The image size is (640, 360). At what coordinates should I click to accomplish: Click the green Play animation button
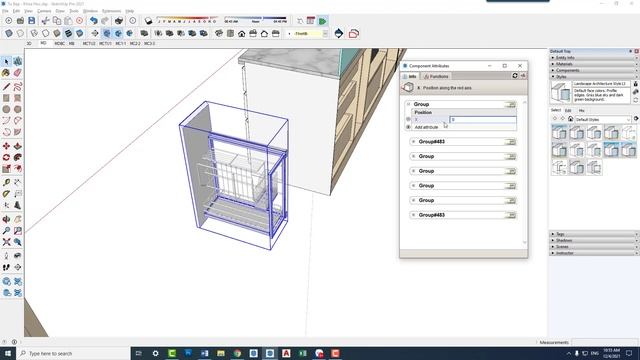pyautogui.click(x=322, y=21)
